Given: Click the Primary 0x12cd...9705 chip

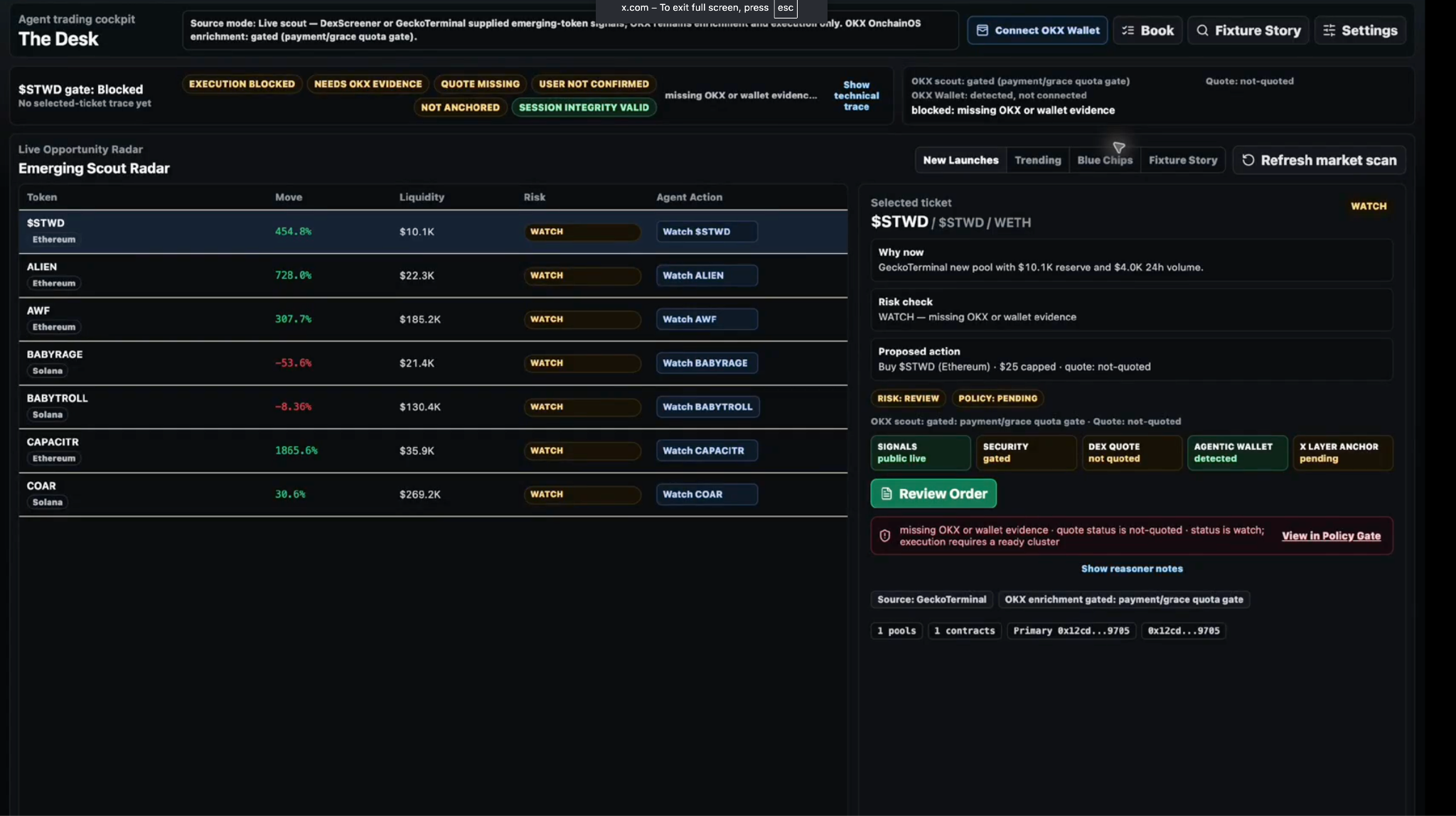Looking at the screenshot, I should pos(1071,630).
